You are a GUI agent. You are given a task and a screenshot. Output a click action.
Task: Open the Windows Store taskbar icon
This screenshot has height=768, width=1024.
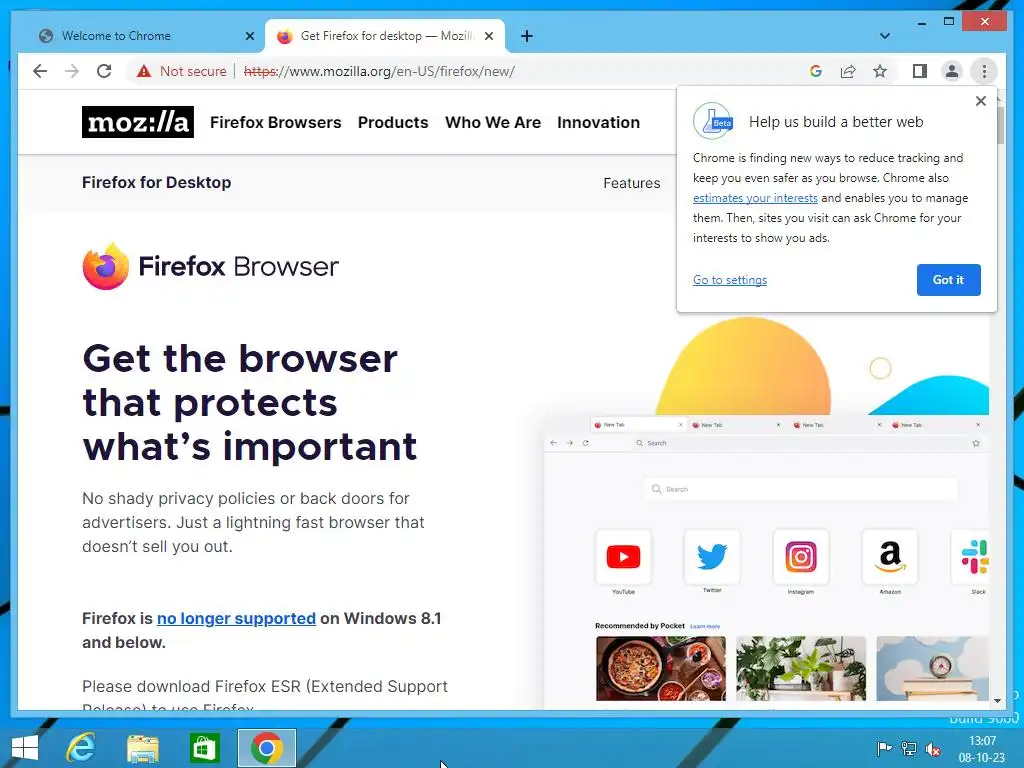pyautogui.click(x=204, y=748)
